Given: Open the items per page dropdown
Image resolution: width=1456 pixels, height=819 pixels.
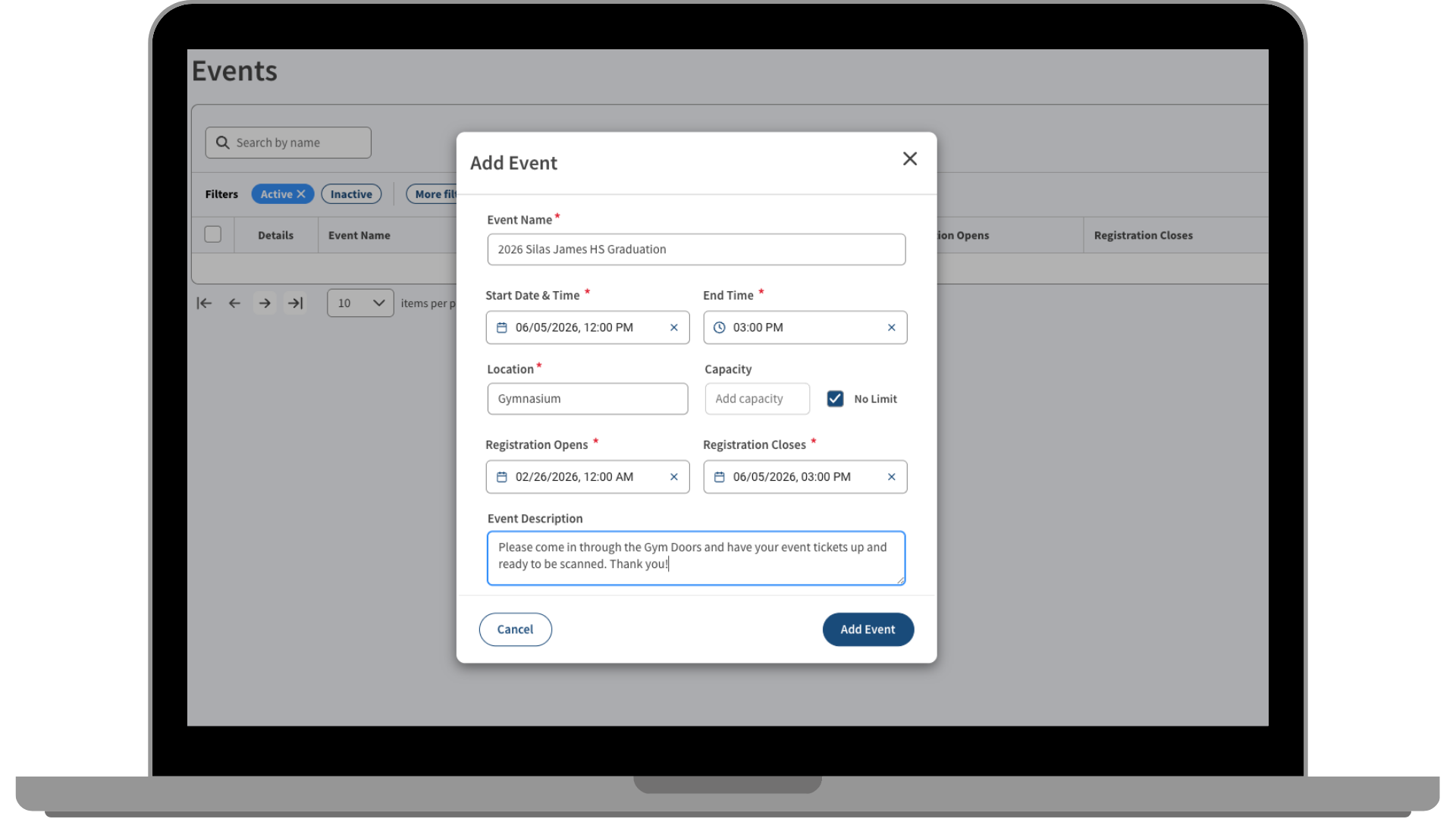Looking at the screenshot, I should 359,303.
